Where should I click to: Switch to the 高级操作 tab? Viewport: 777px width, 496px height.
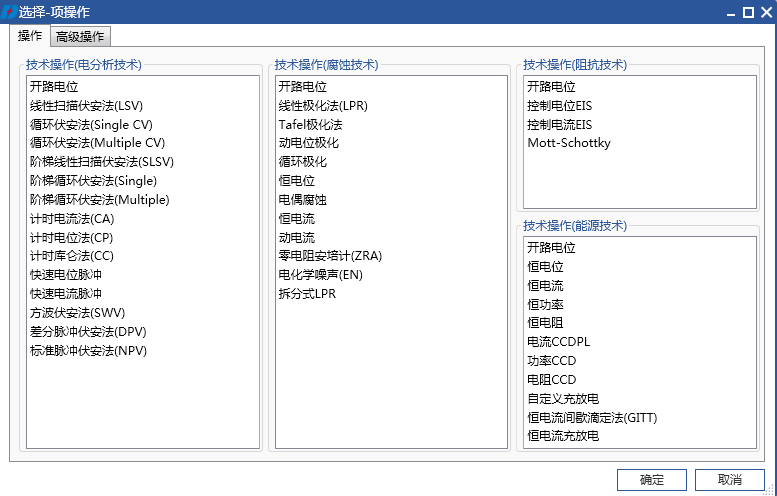click(x=80, y=37)
